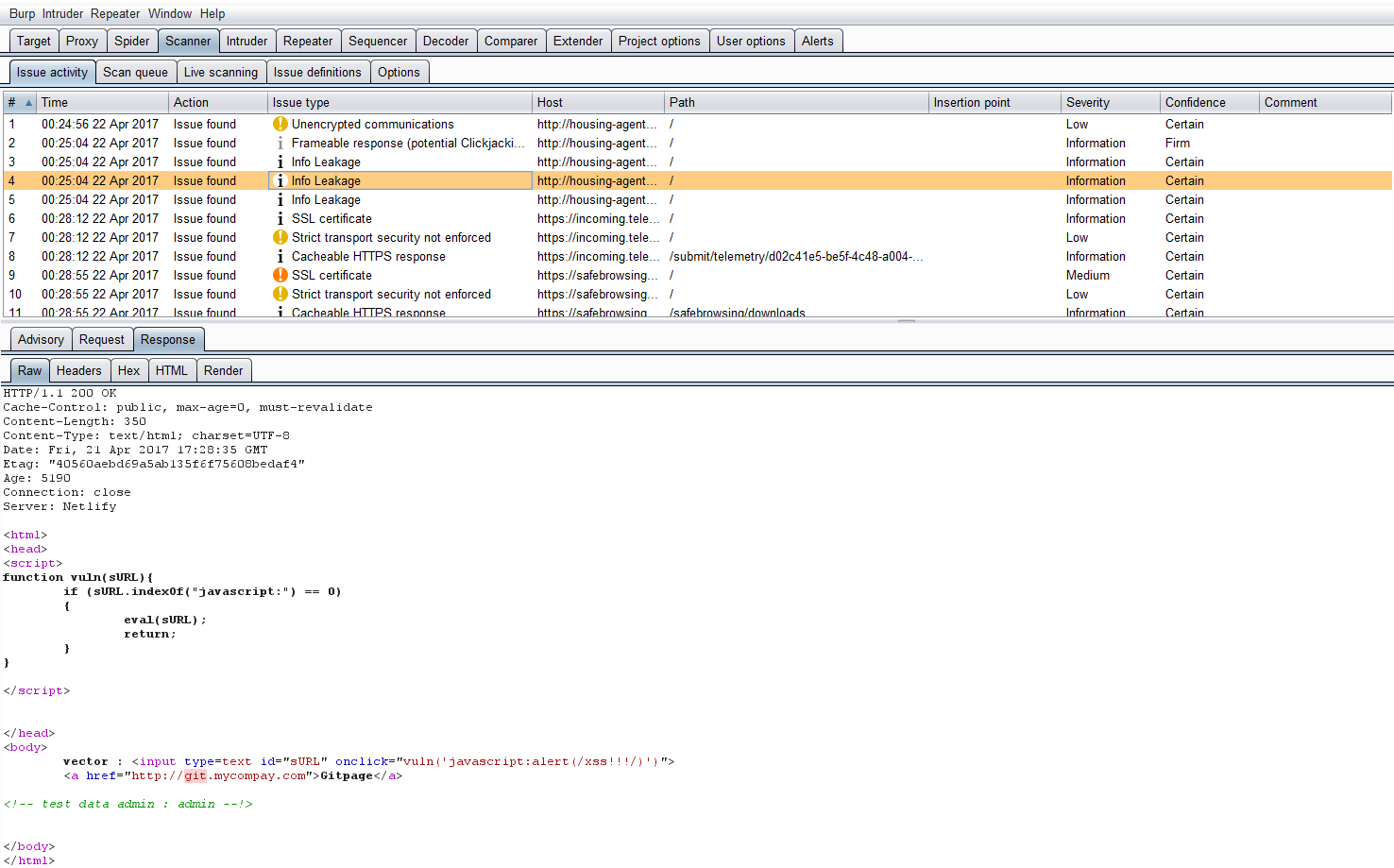Click highlighted 'git' text in response body

(x=195, y=775)
